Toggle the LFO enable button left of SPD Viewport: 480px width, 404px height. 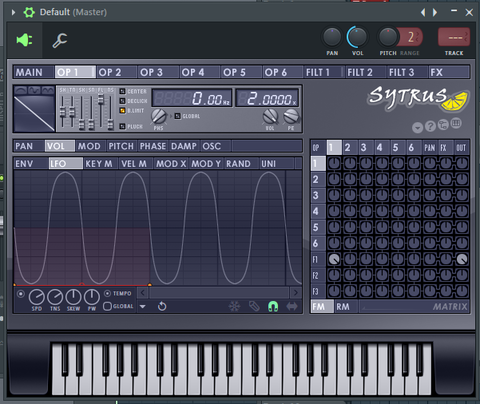point(21,294)
